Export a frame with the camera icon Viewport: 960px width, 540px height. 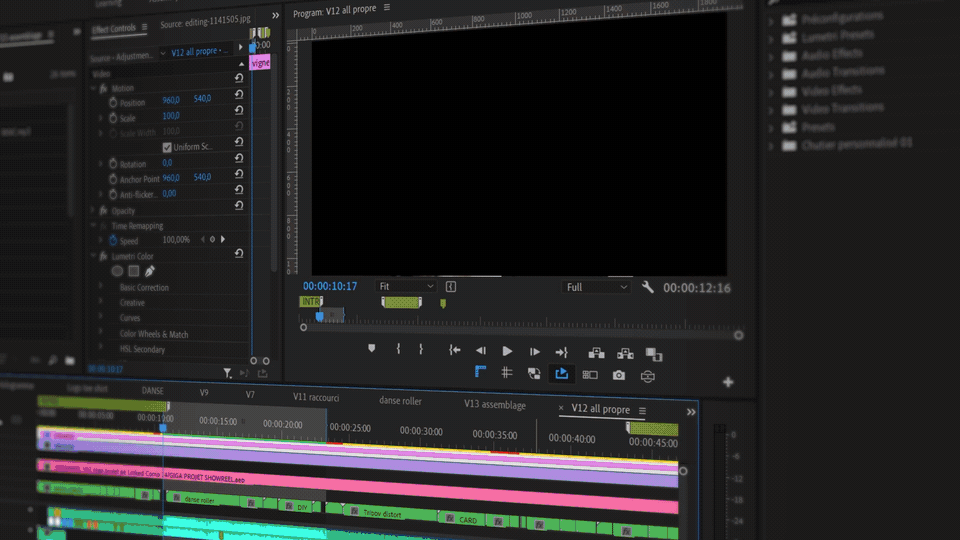click(619, 375)
